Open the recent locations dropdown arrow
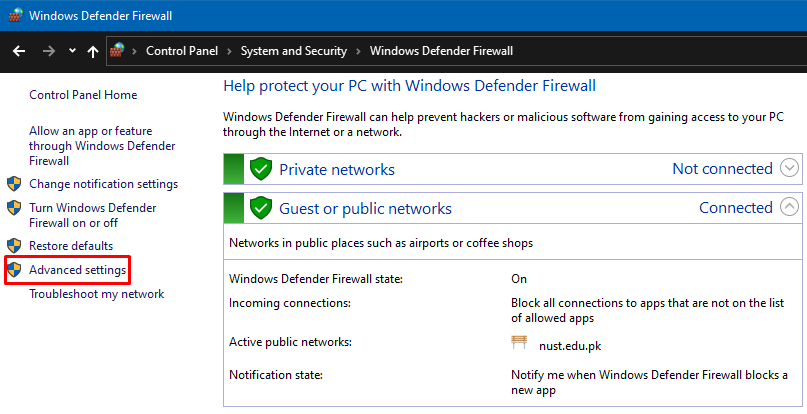The height and width of the screenshot is (414, 807). coord(72,51)
